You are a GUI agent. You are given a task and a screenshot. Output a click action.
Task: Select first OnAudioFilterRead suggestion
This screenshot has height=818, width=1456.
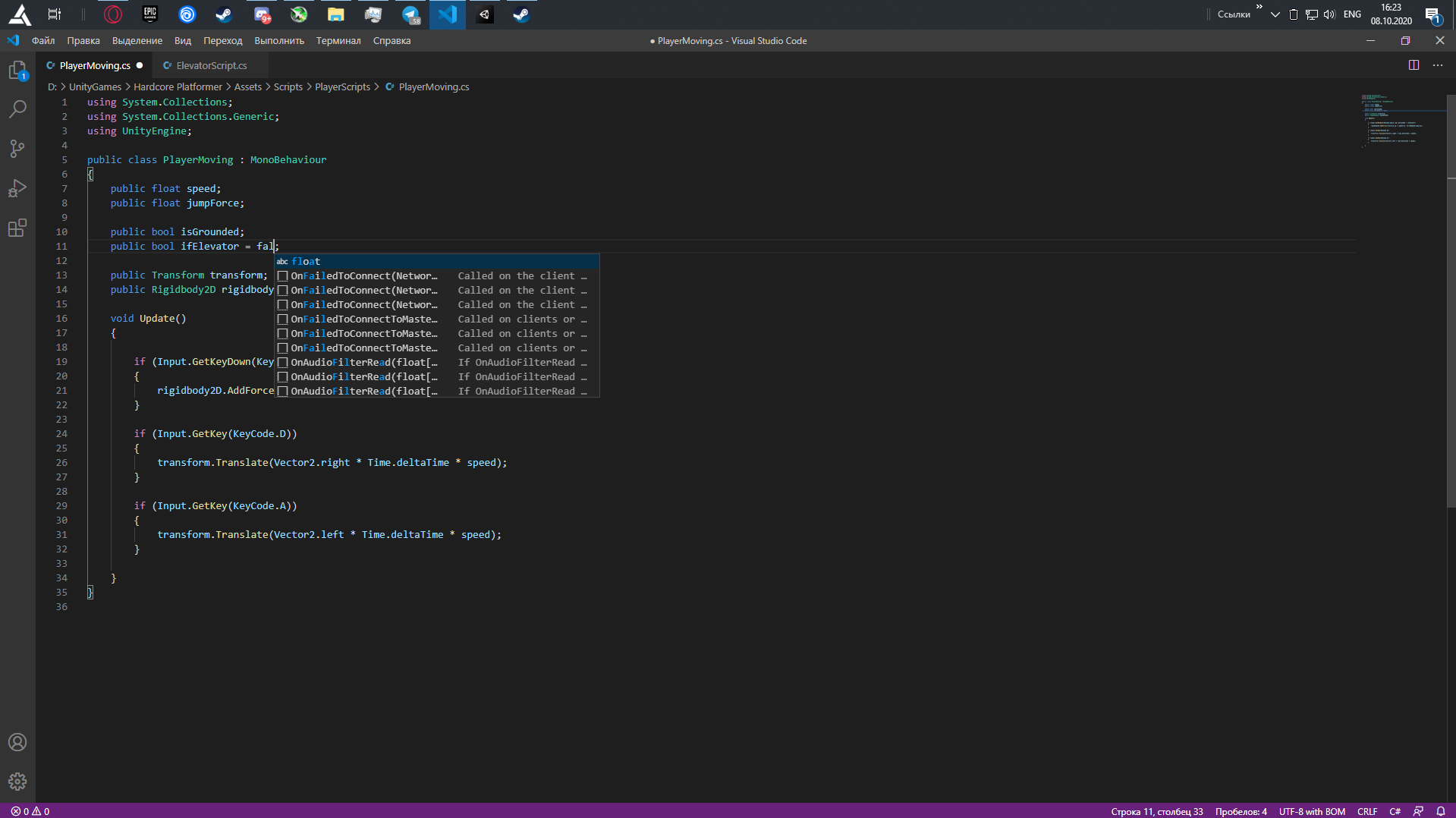437,362
